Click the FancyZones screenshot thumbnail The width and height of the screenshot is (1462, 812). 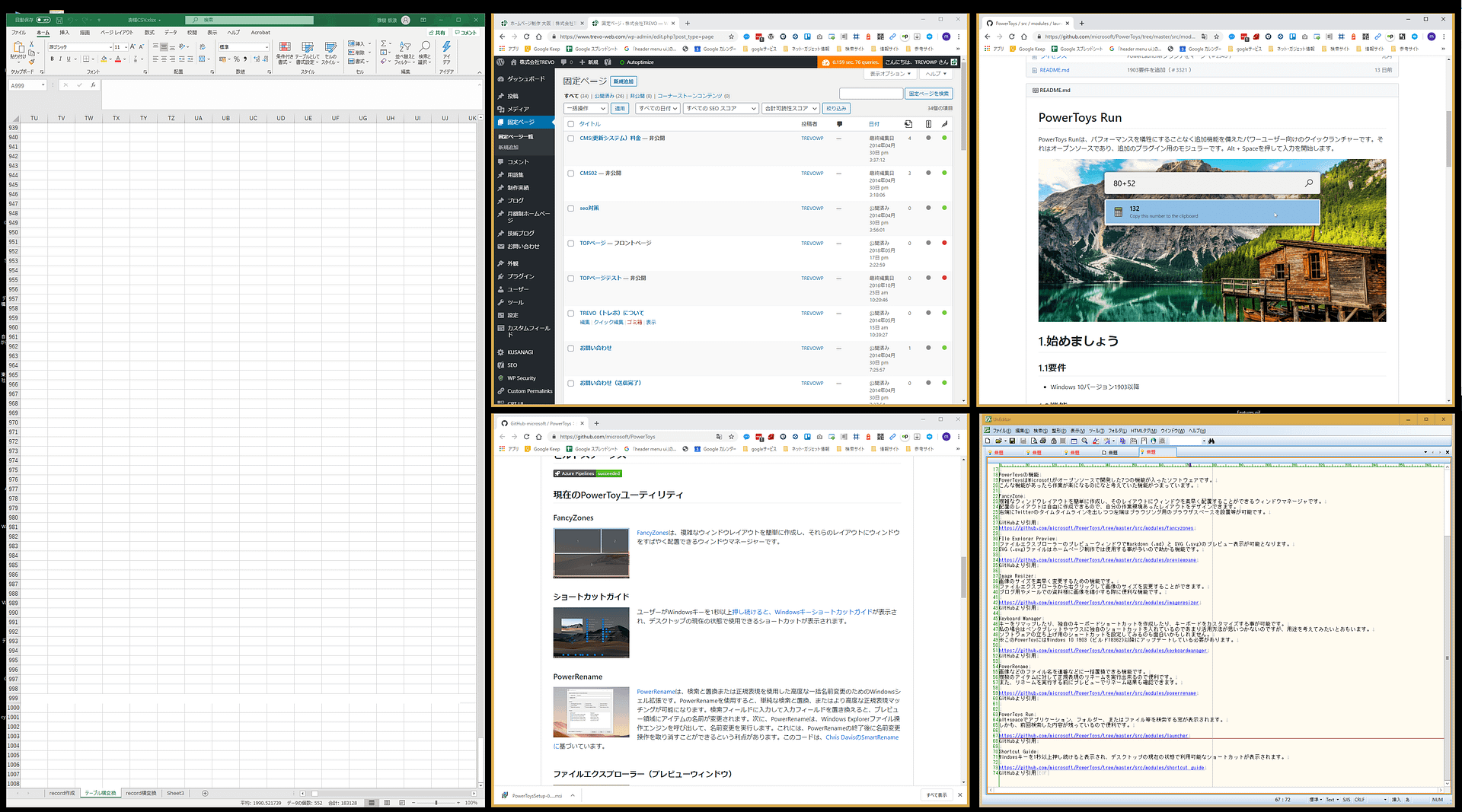[591, 553]
